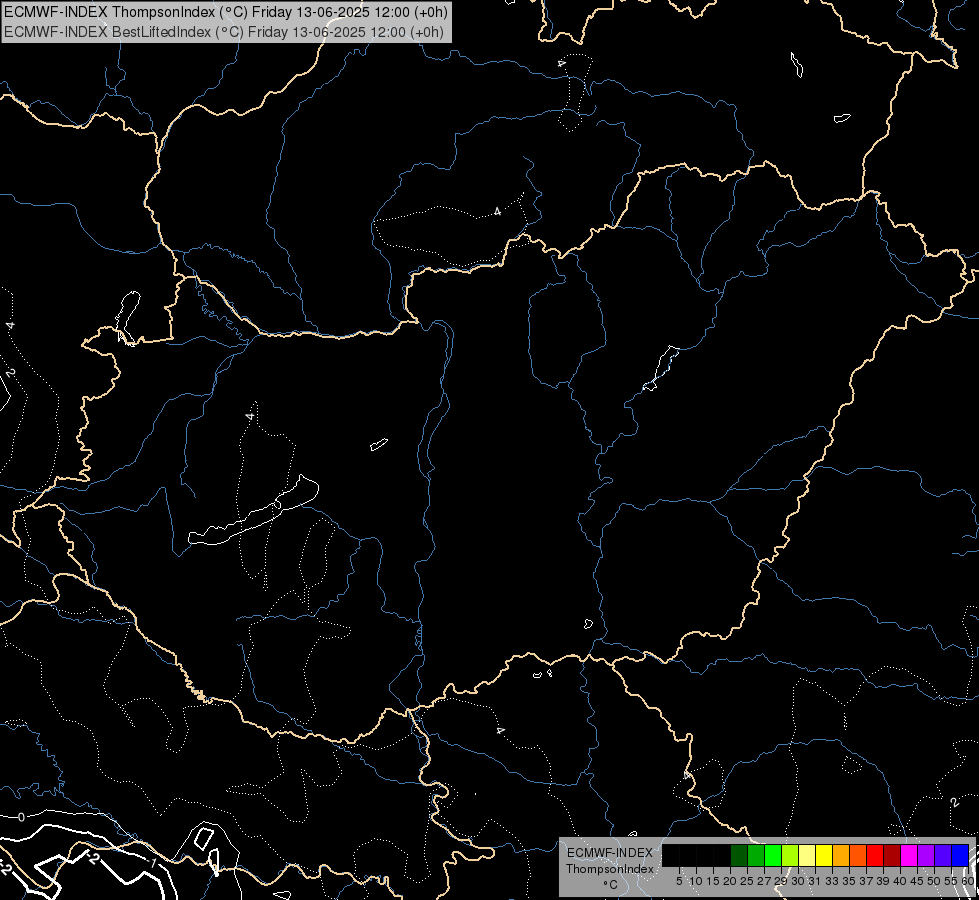Select the bright red 37–39 legend swatch

[875, 855]
